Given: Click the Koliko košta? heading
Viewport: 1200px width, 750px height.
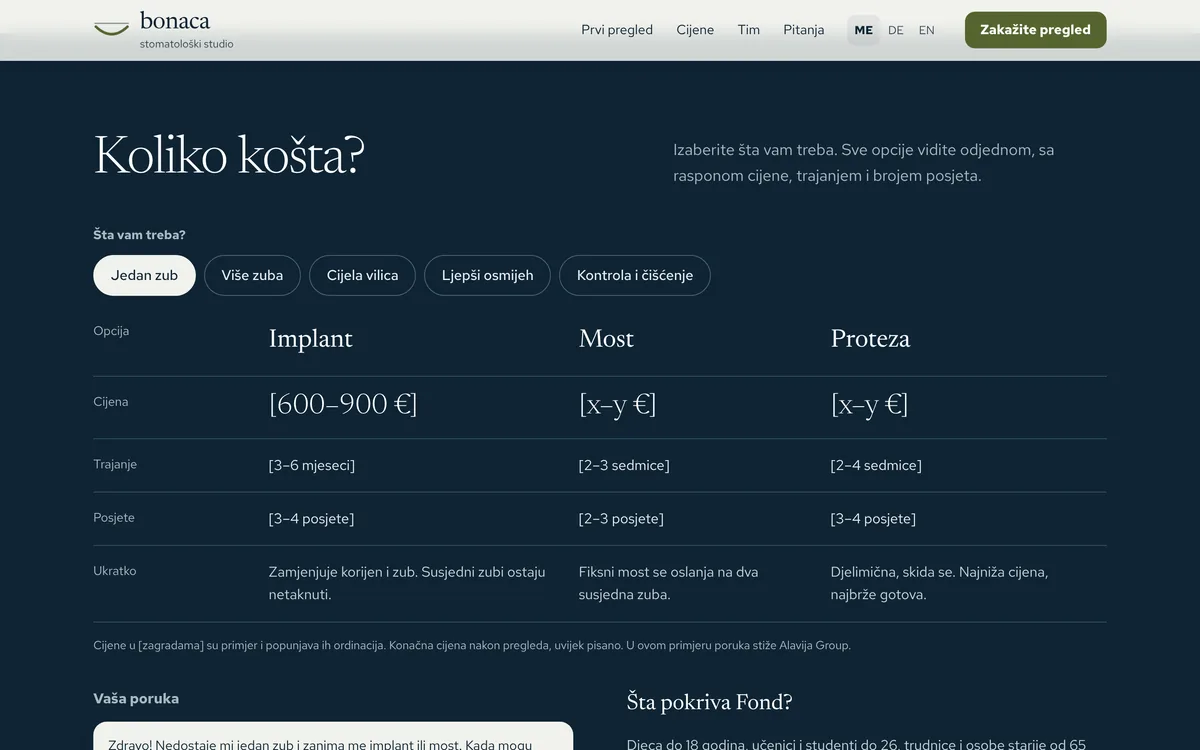Looking at the screenshot, I should (229, 156).
